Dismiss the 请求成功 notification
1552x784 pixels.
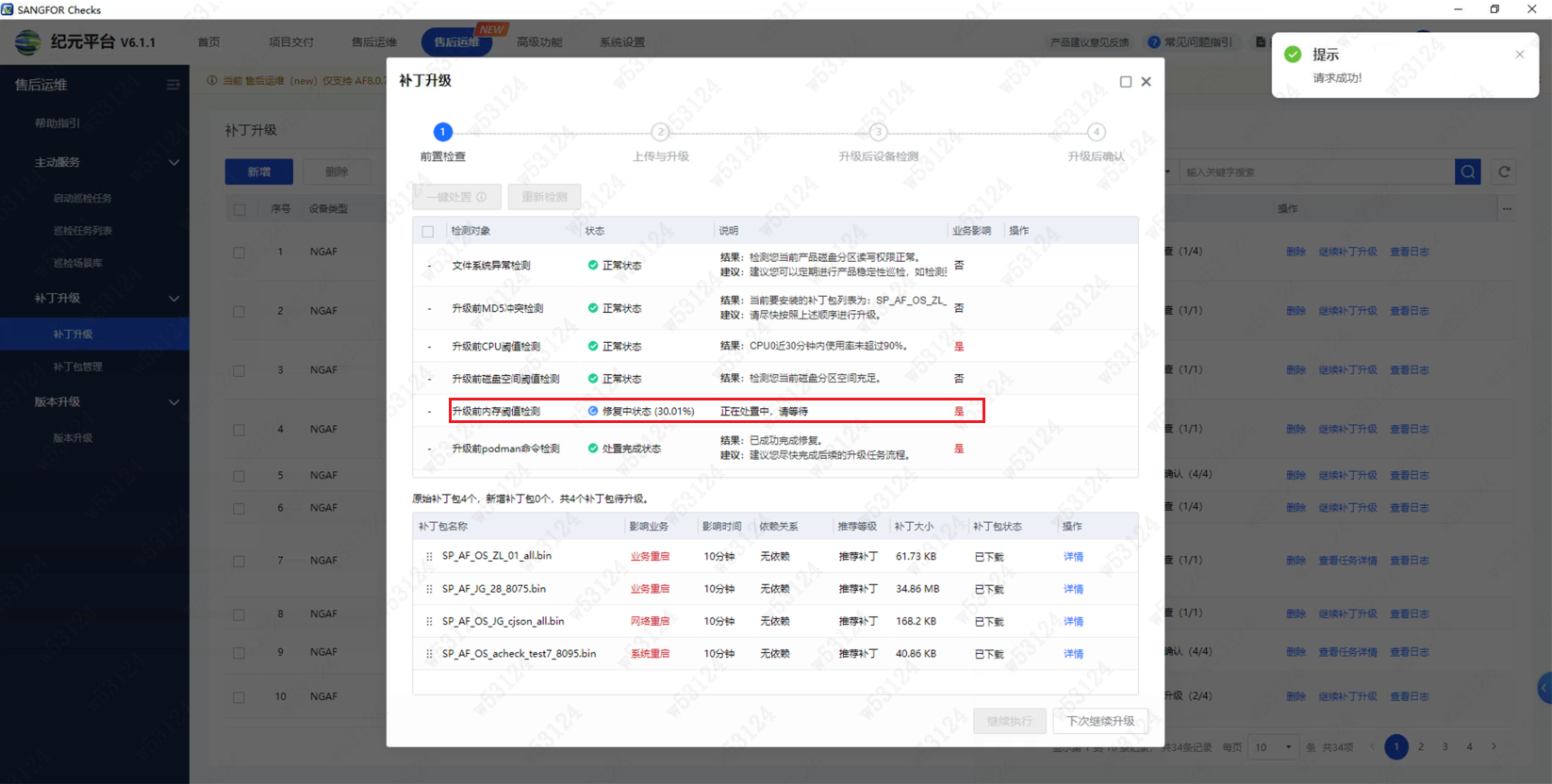click(x=1519, y=55)
